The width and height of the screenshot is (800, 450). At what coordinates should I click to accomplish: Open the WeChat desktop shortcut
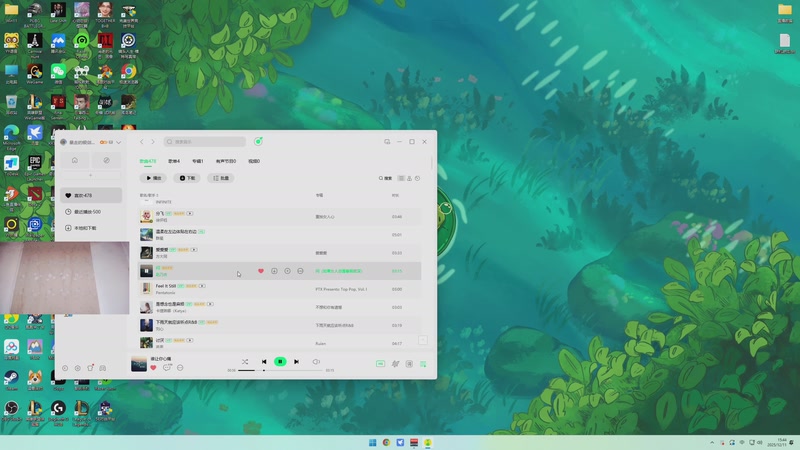pos(58,73)
